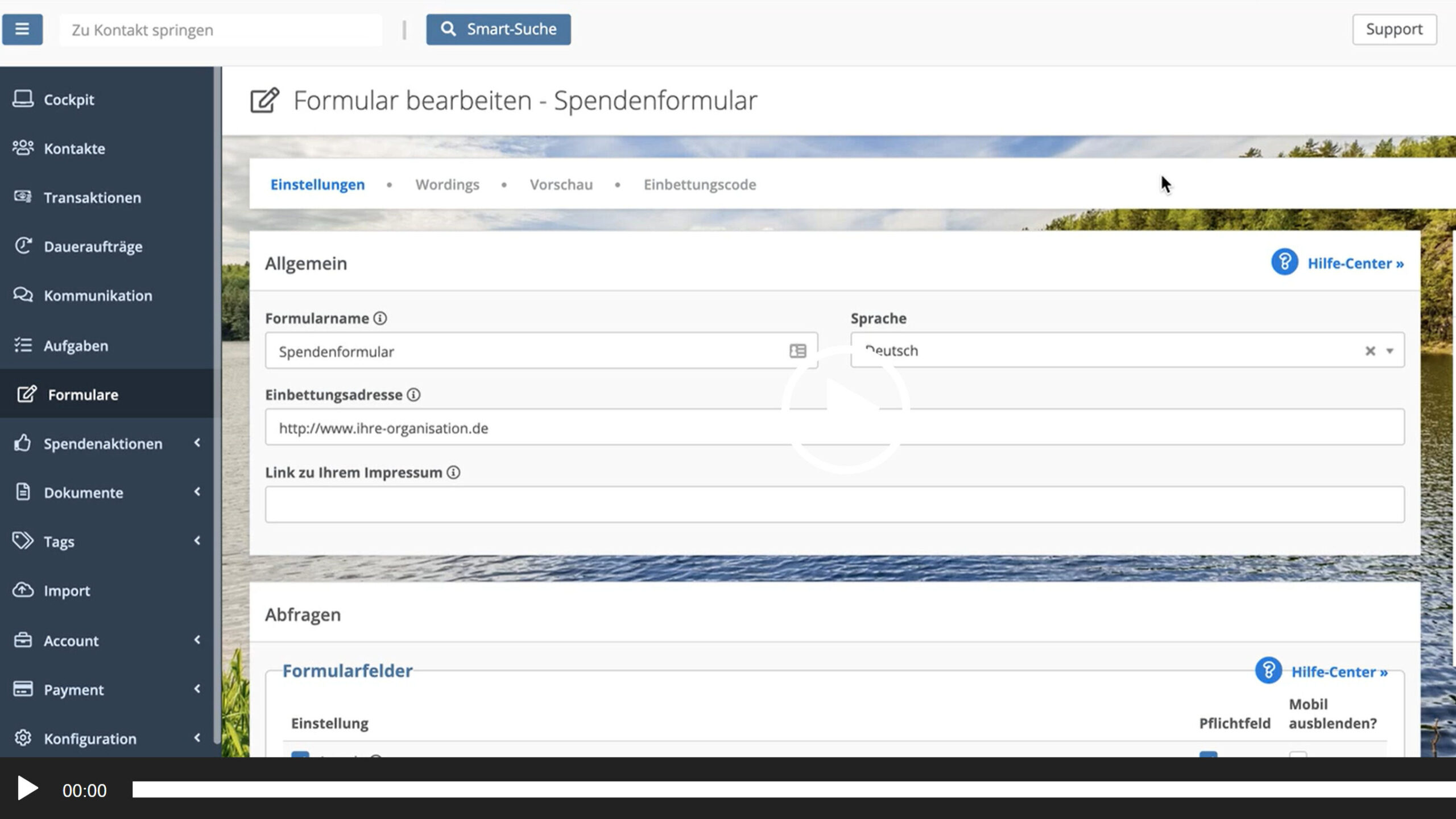Click the Cockpit sidebar icon
Image resolution: width=1456 pixels, height=819 pixels.
[x=23, y=99]
